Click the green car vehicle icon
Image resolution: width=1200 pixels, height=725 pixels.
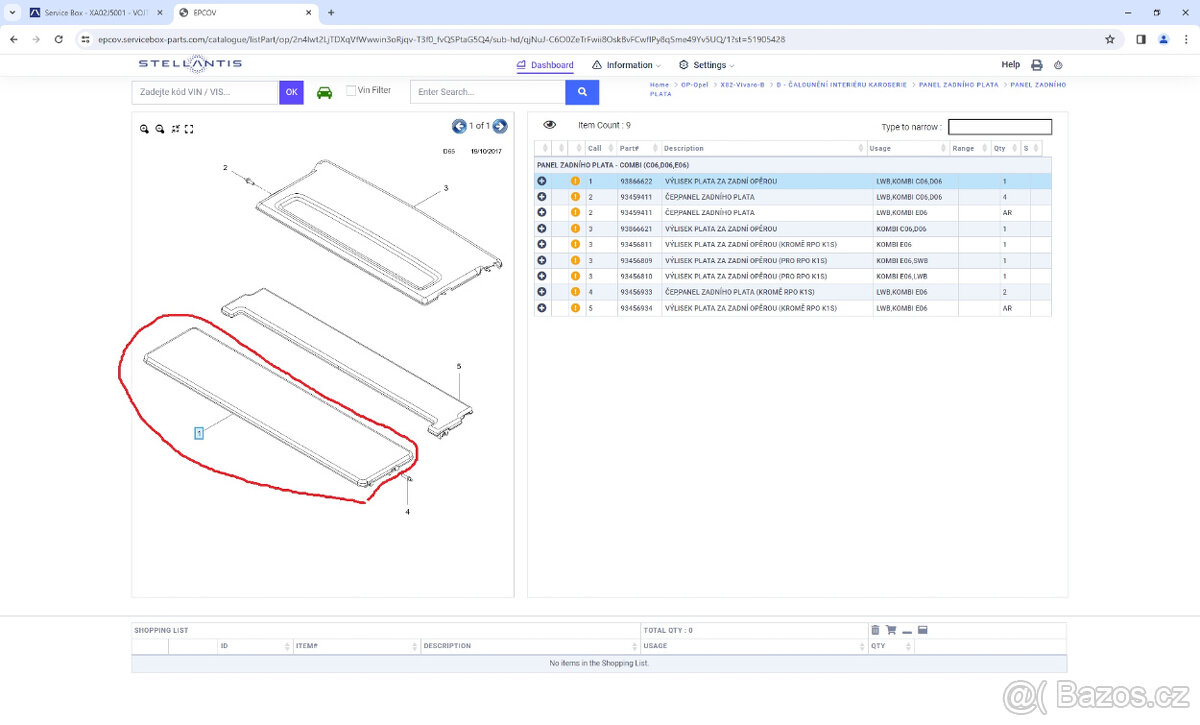(x=324, y=92)
